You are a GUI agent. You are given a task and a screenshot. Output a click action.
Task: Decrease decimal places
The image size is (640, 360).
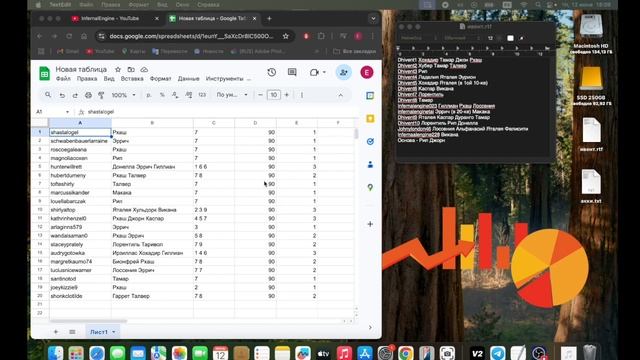point(175,95)
